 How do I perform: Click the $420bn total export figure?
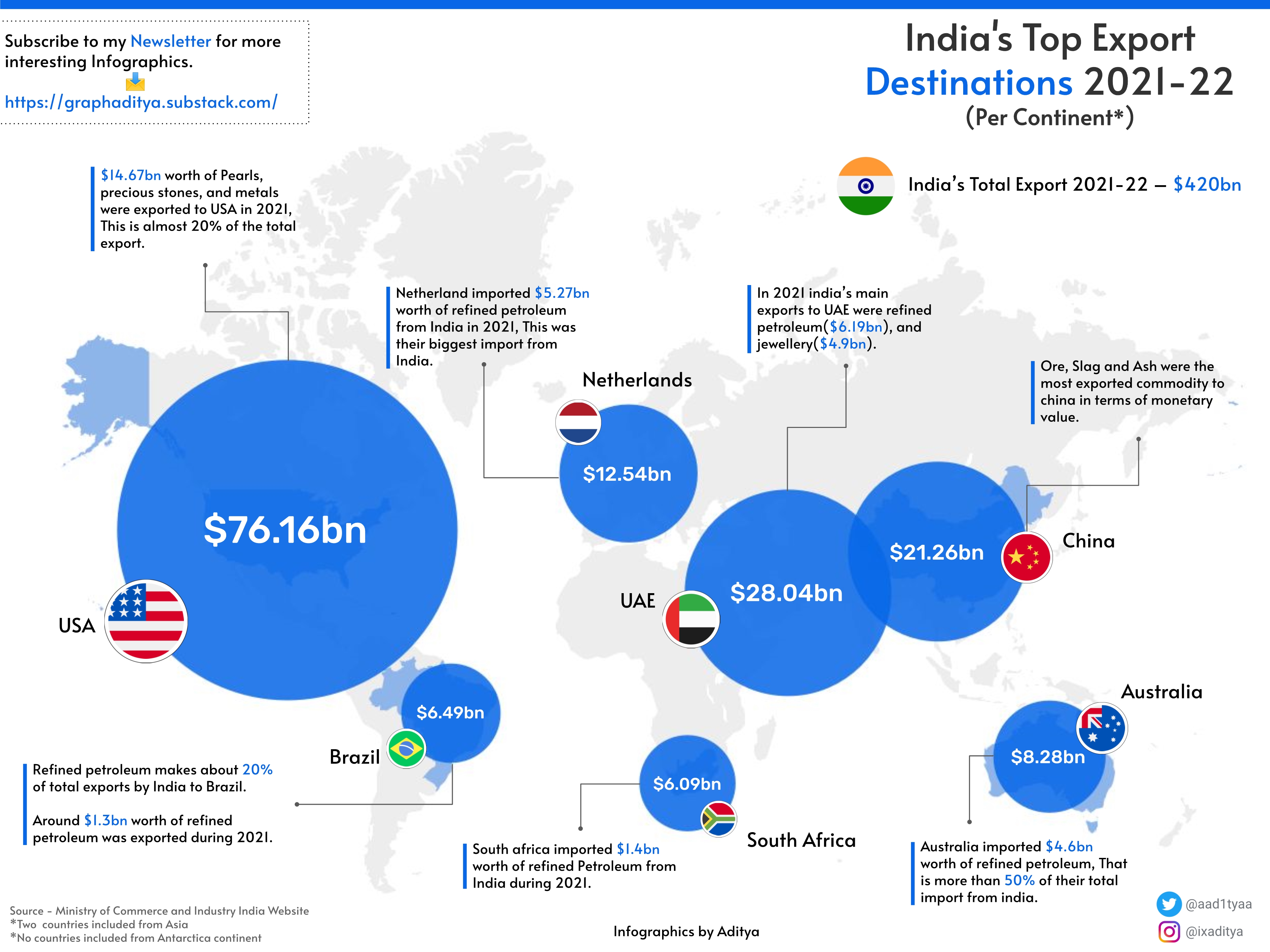tap(1207, 184)
